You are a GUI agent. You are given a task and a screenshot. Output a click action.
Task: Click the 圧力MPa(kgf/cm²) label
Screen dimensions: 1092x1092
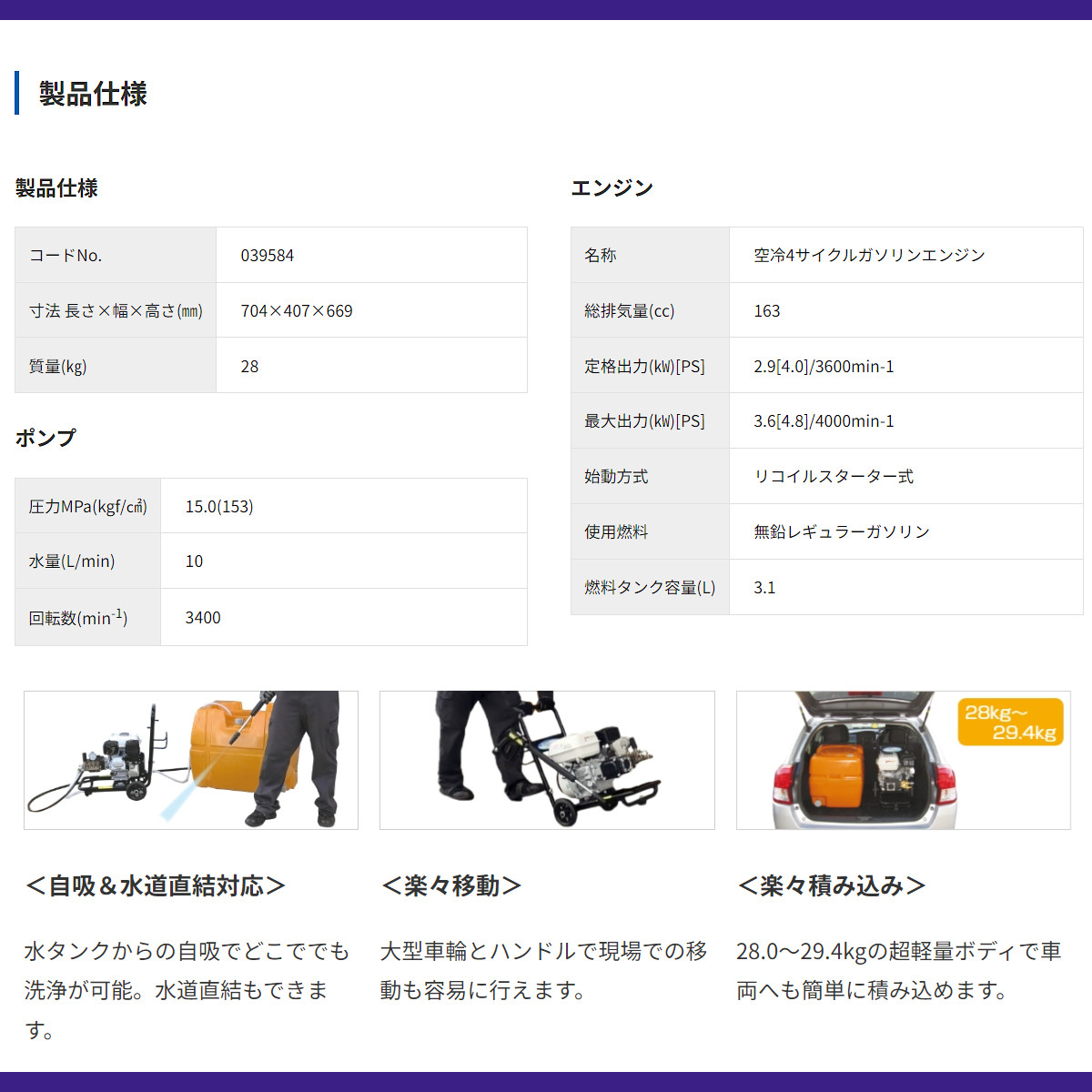pyautogui.click(x=88, y=506)
